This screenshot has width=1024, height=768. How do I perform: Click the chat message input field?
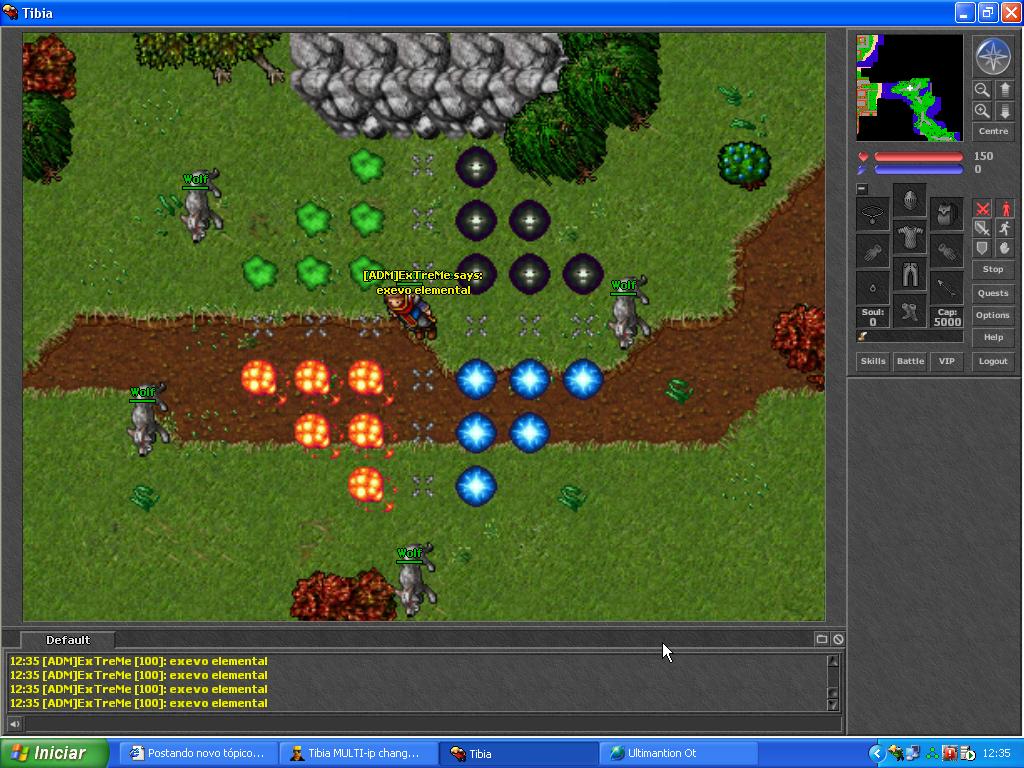click(433, 723)
